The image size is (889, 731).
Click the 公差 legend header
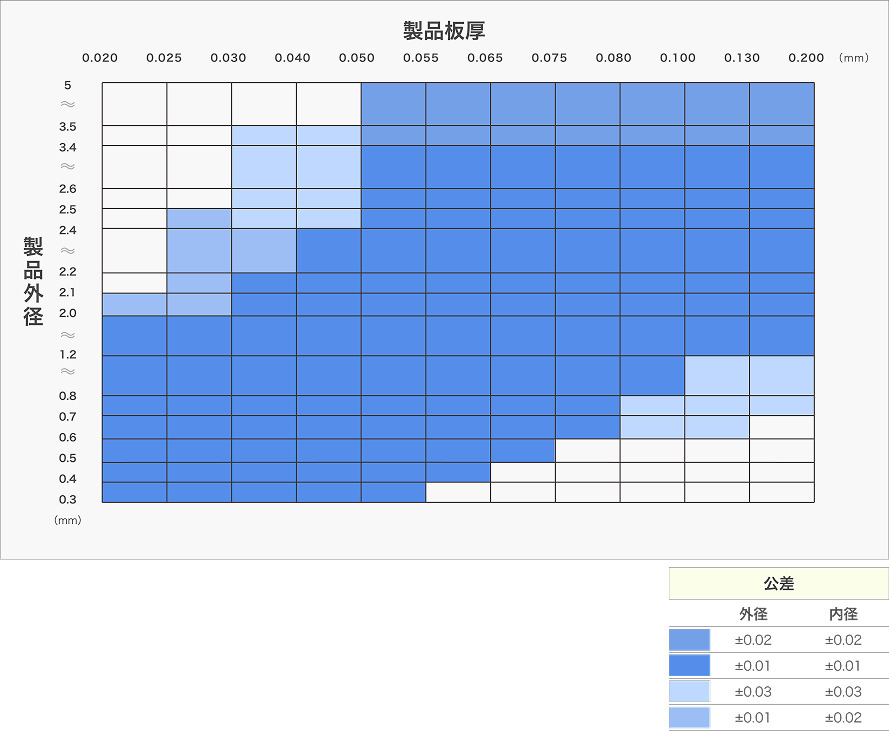(x=778, y=584)
